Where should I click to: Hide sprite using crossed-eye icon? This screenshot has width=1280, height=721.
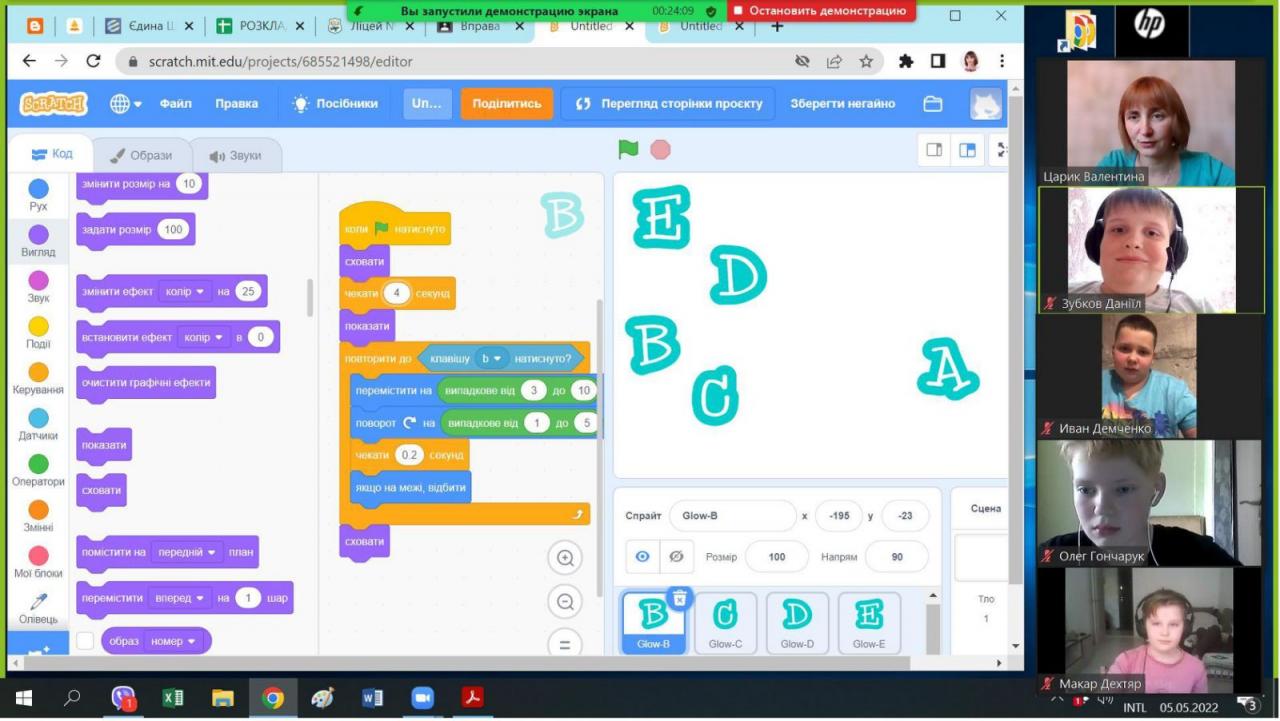click(676, 557)
